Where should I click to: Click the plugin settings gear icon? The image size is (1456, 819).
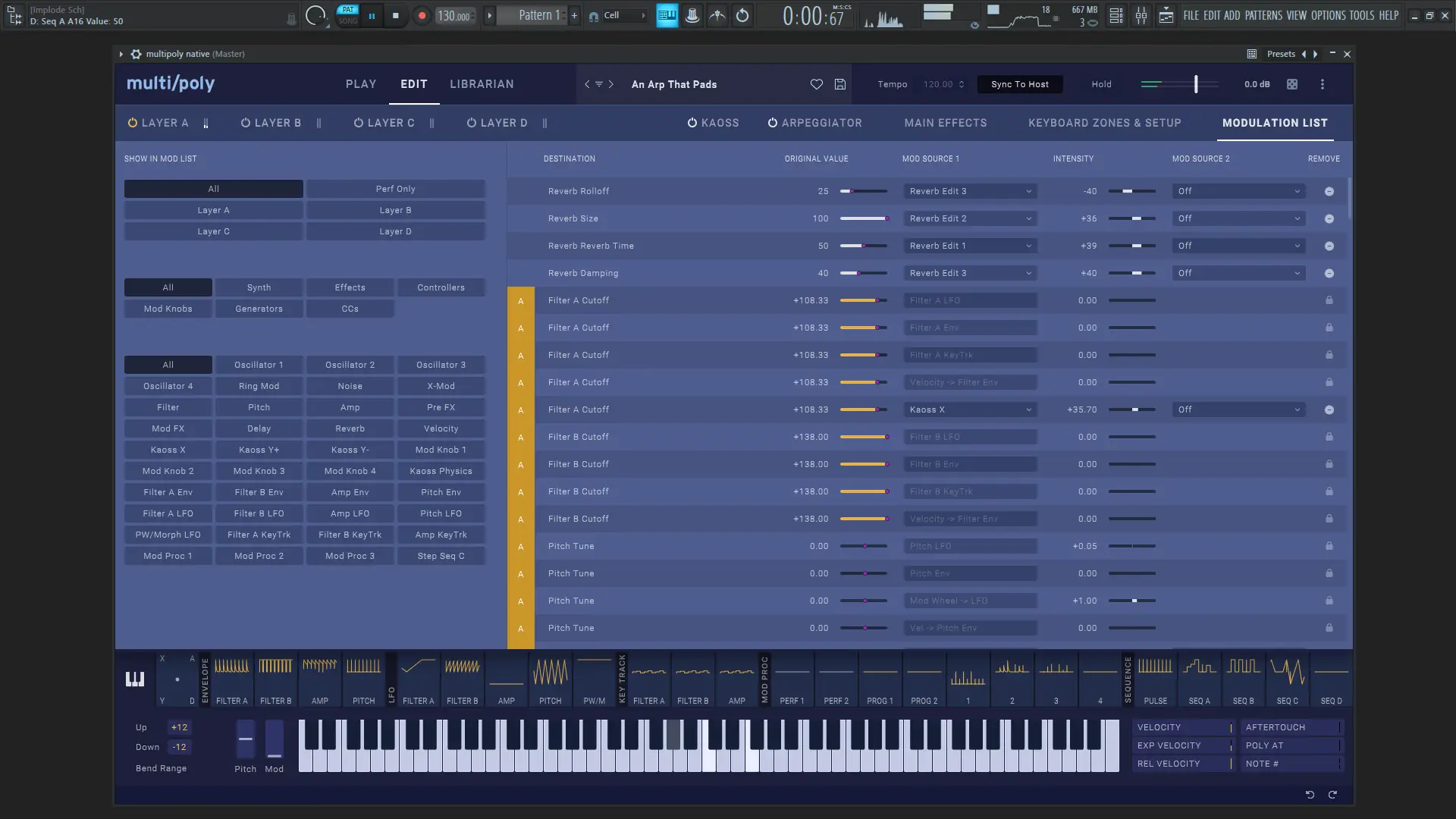click(x=136, y=54)
